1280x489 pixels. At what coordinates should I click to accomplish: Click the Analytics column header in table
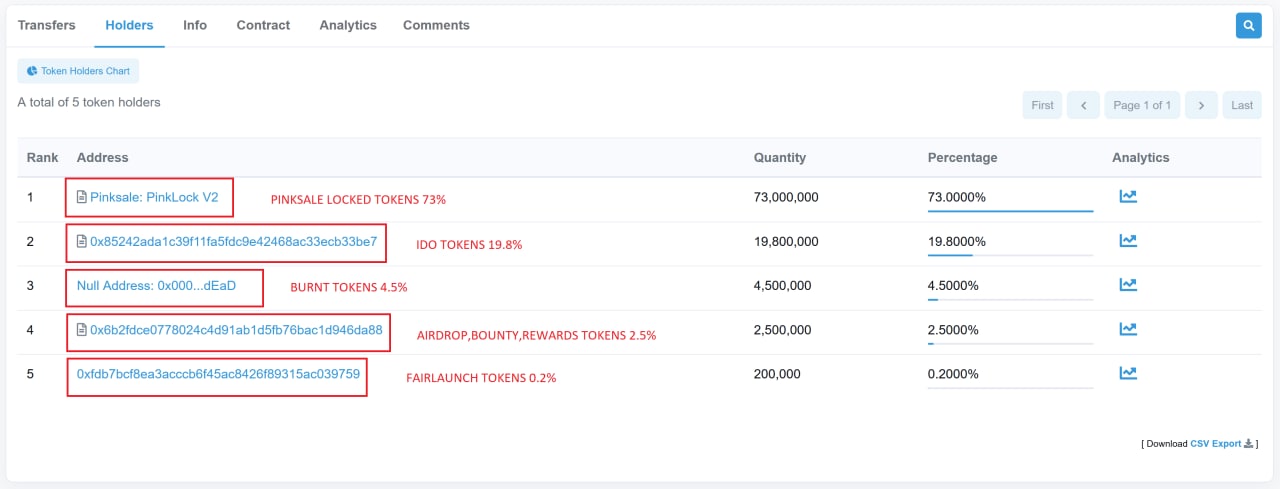point(1140,158)
